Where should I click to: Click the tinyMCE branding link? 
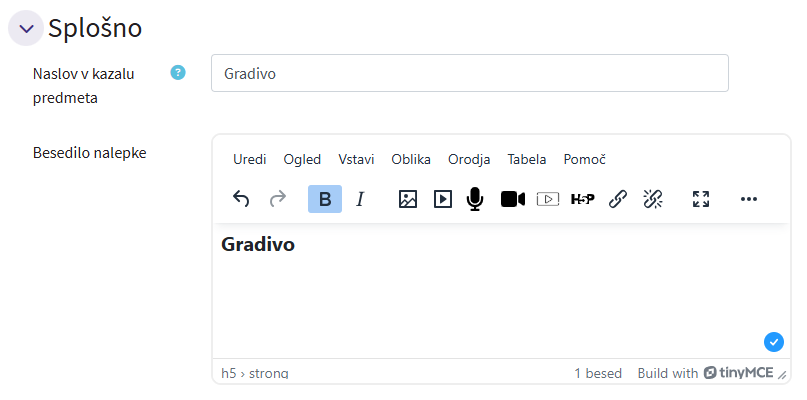(x=739, y=373)
